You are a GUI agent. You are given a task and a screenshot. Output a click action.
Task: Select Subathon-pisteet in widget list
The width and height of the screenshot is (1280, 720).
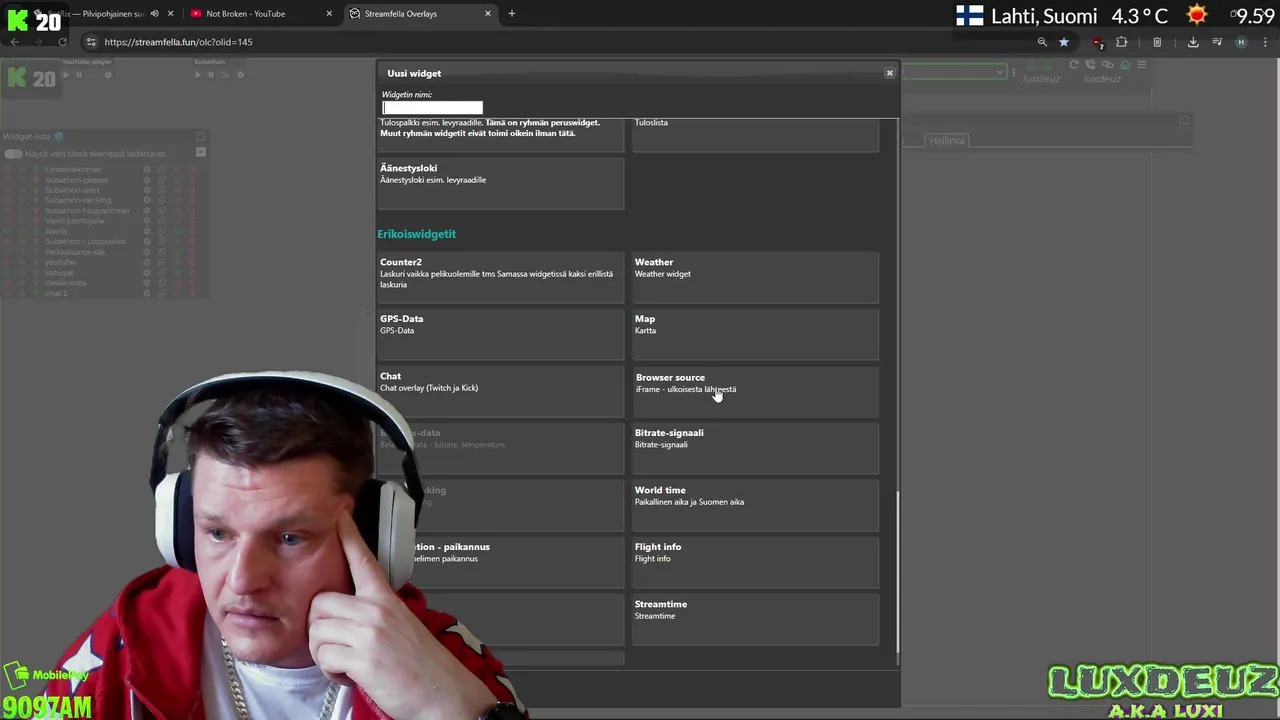76,180
